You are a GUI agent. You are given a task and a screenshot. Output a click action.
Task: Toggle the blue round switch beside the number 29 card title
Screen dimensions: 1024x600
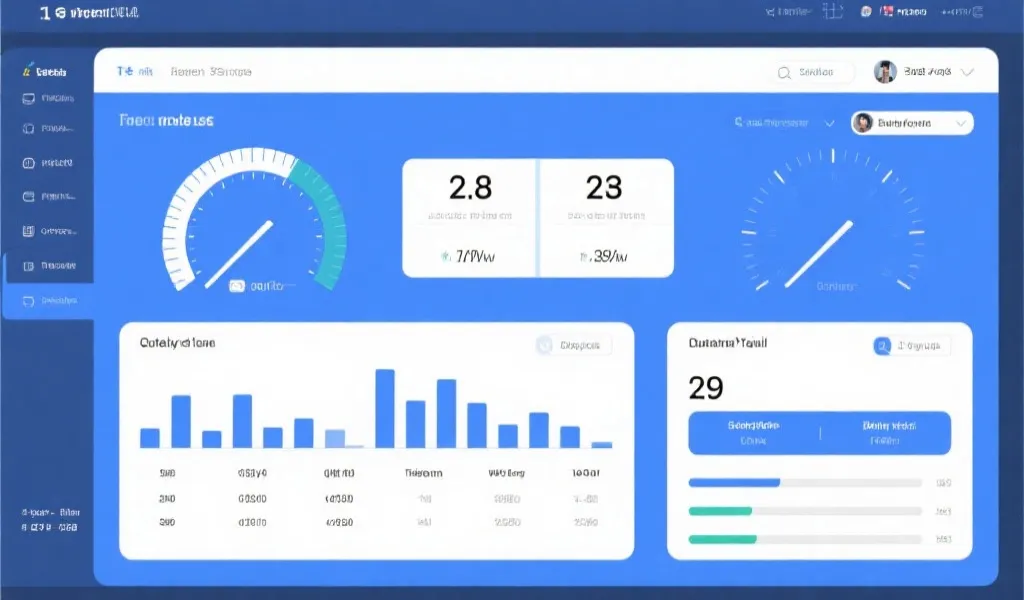pyautogui.click(x=882, y=346)
